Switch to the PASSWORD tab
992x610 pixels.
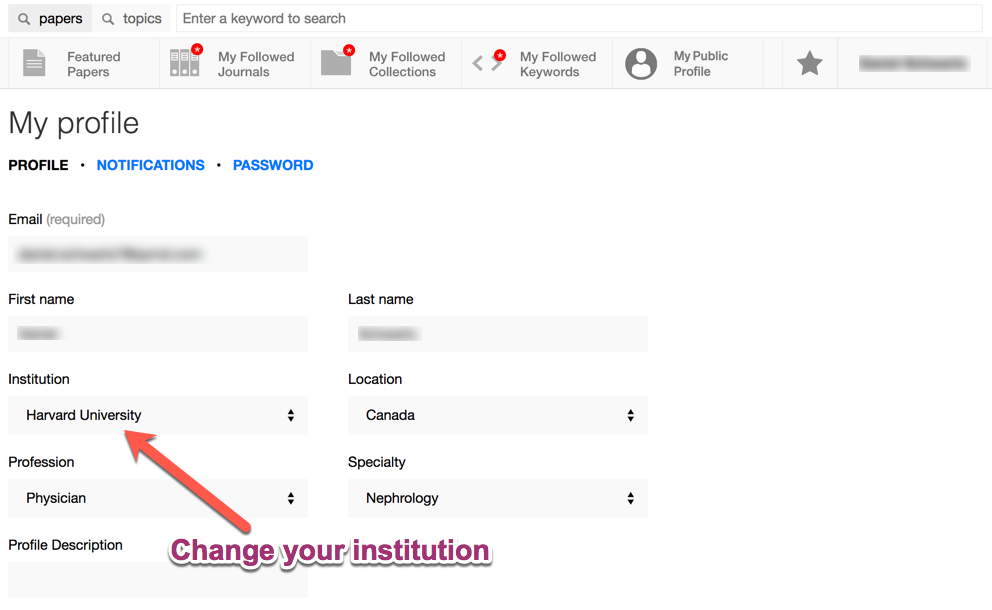click(x=273, y=165)
